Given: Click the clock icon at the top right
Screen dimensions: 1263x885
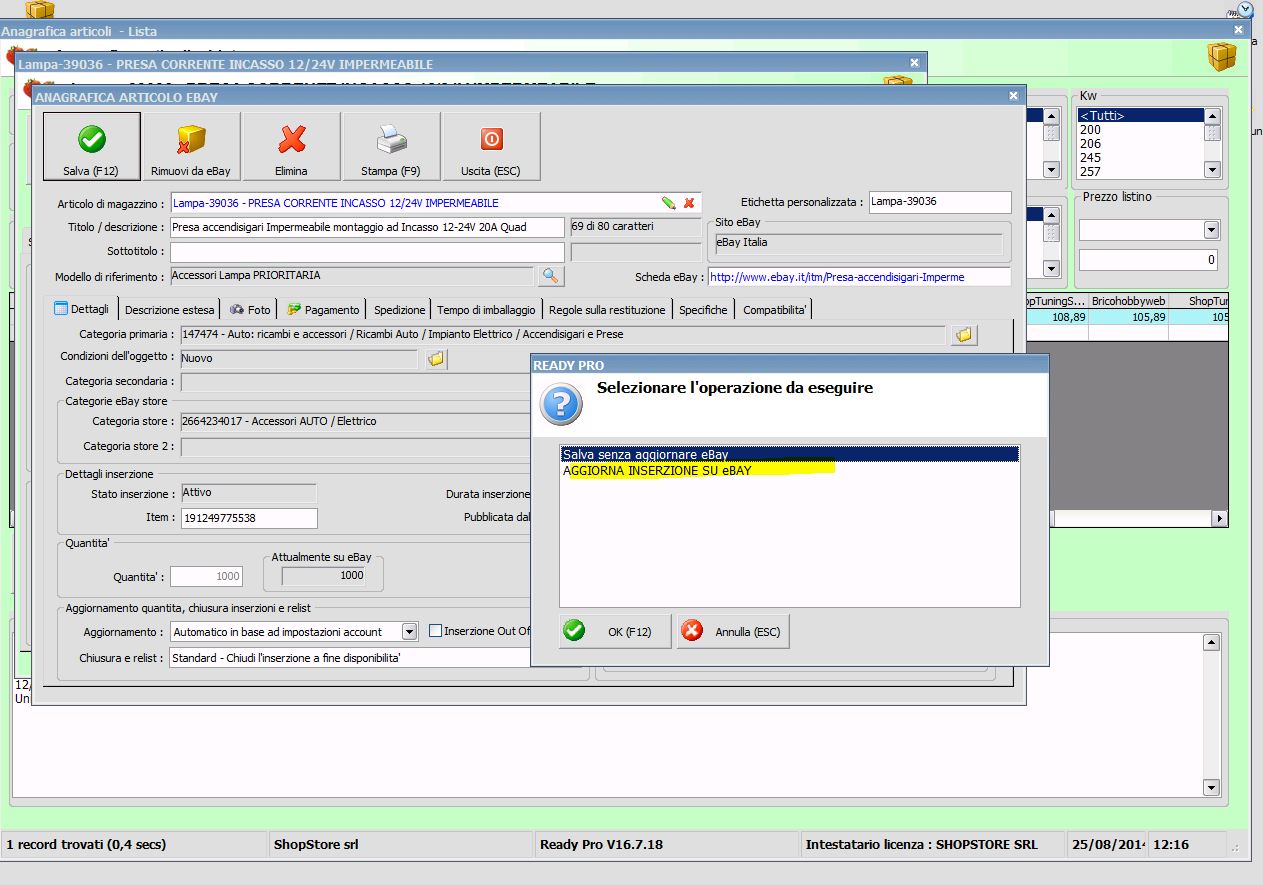Looking at the screenshot, I should [1245, 10].
